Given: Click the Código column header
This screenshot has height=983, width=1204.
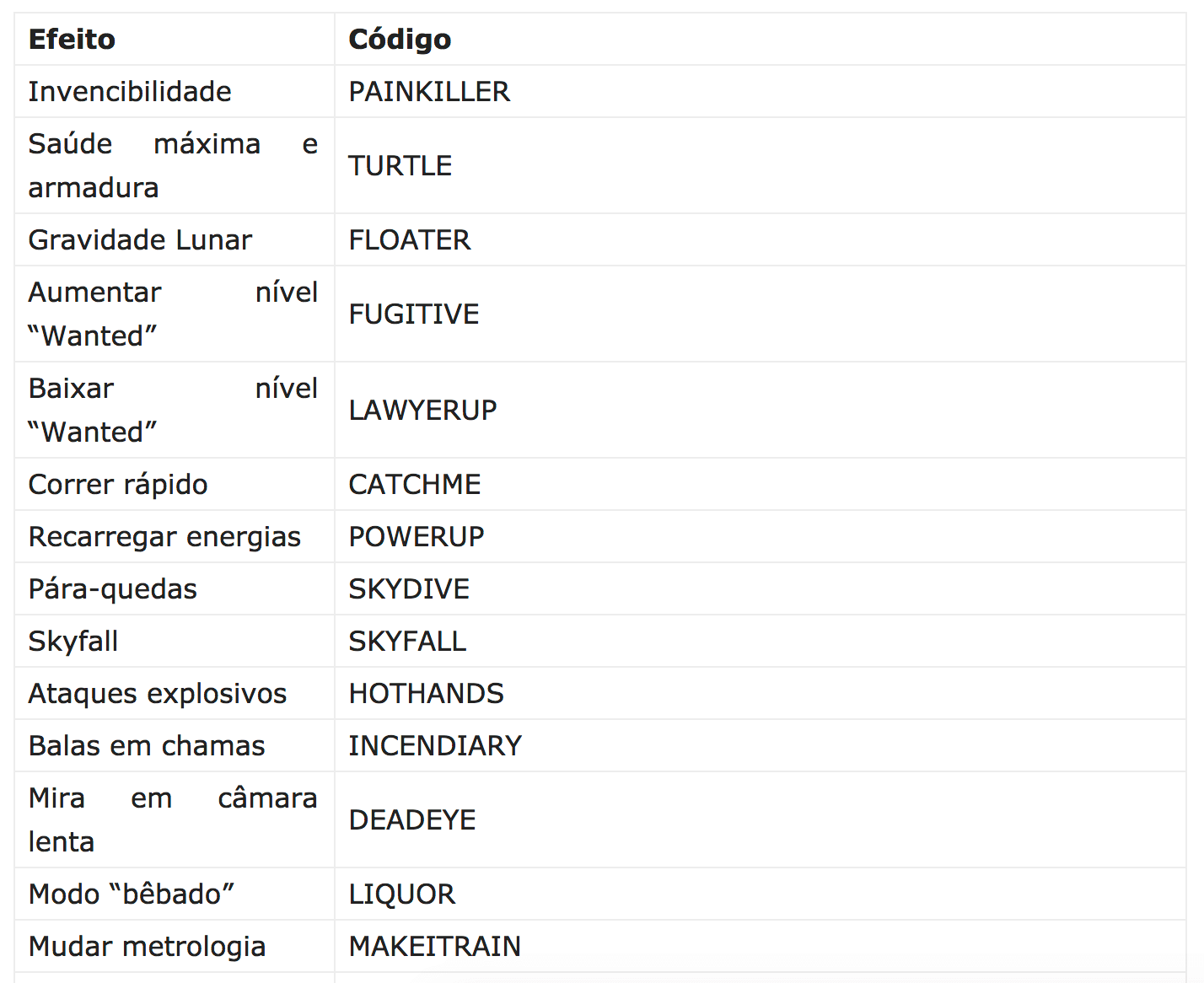Looking at the screenshot, I should (400, 40).
